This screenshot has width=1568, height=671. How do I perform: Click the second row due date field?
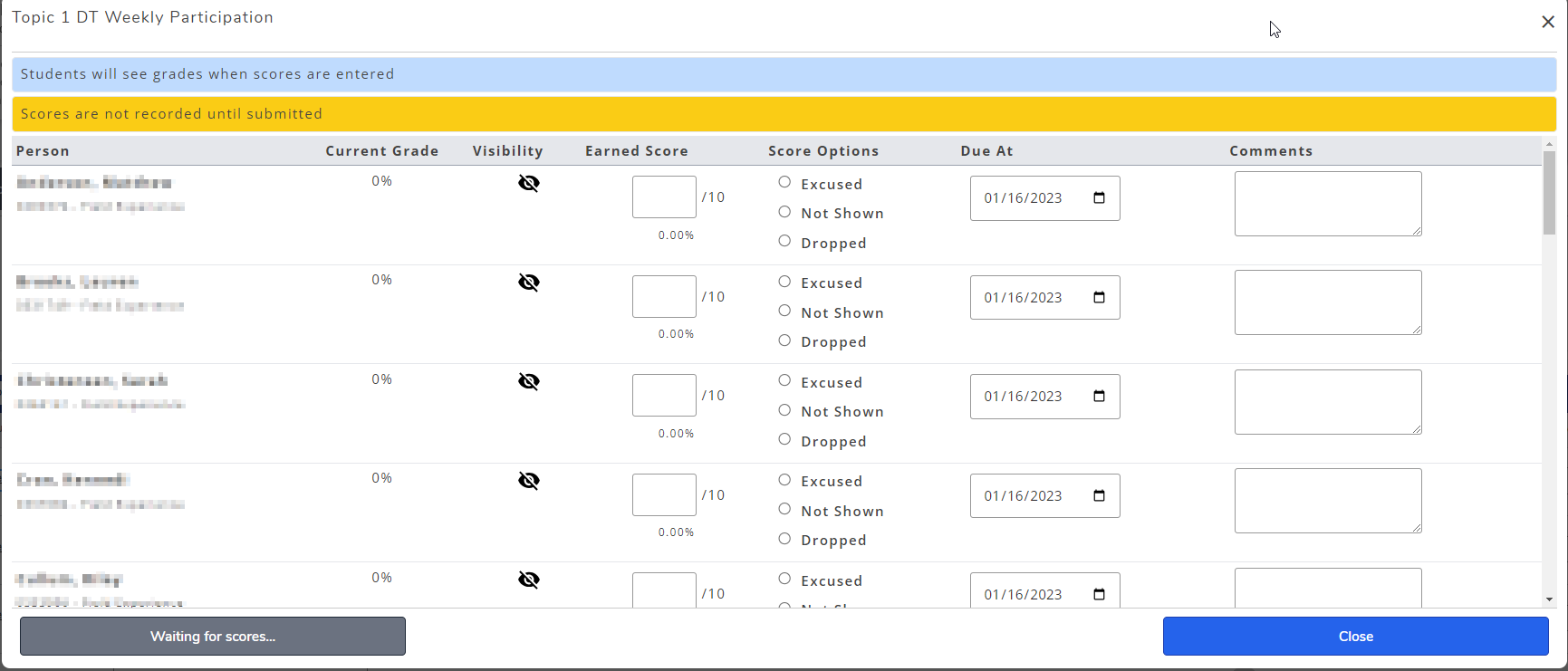[1024, 298]
